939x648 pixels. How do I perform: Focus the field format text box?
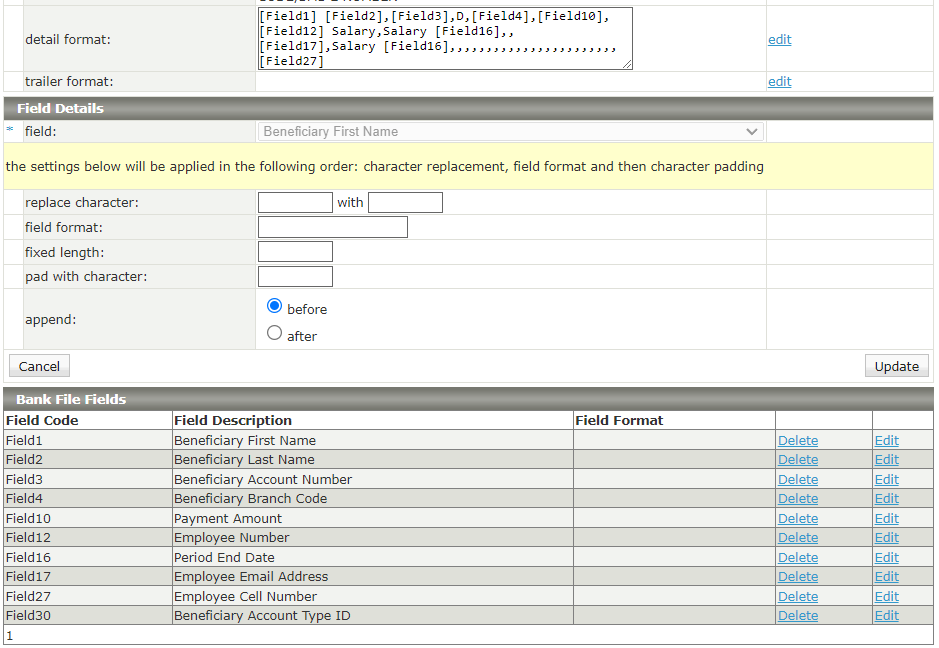pos(332,227)
